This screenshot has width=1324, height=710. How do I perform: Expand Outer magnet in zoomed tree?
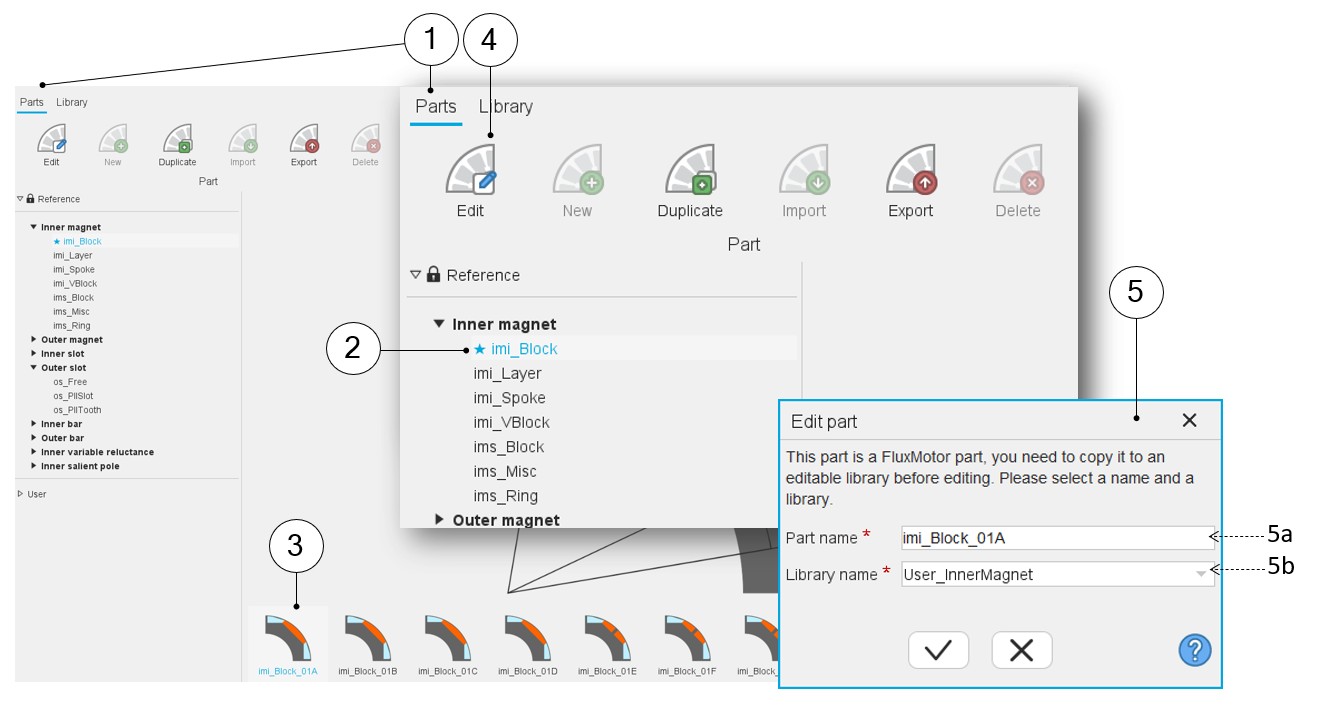[439, 520]
